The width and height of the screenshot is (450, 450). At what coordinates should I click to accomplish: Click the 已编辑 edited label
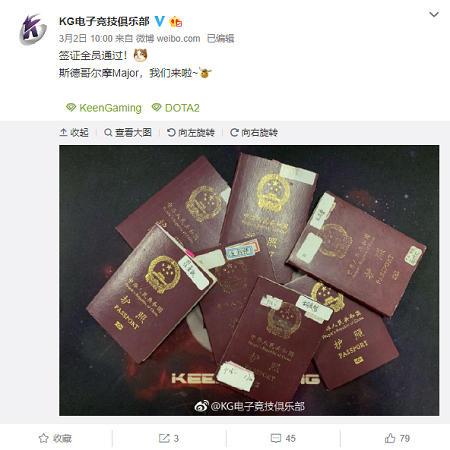point(220,38)
